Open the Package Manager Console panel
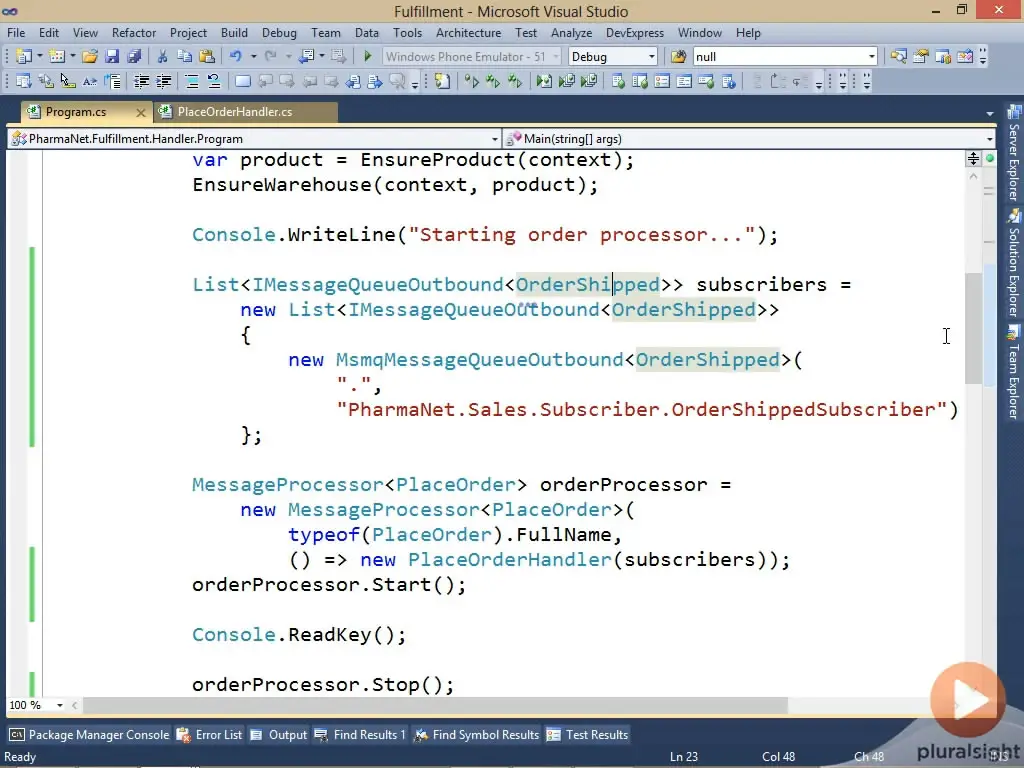This screenshot has width=1024, height=768. point(89,735)
